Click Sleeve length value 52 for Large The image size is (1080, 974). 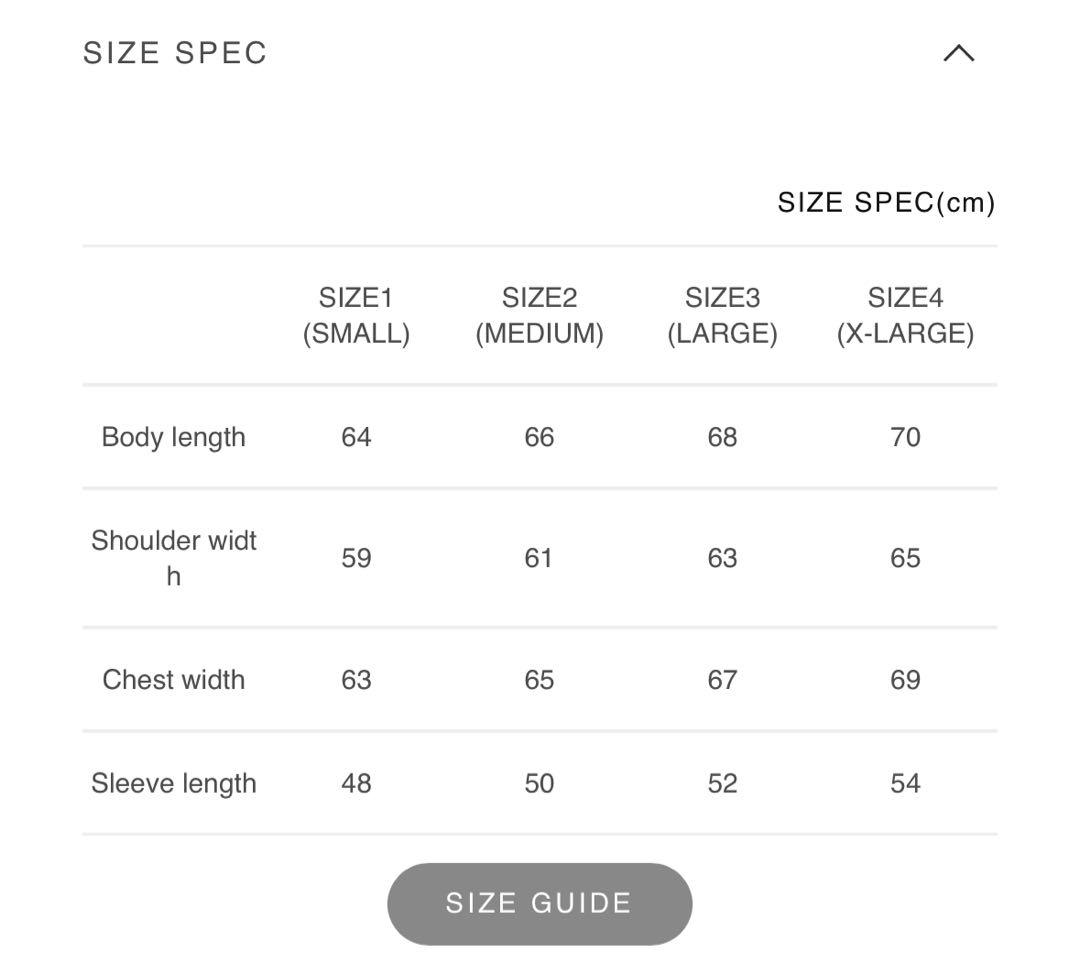point(722,783)
